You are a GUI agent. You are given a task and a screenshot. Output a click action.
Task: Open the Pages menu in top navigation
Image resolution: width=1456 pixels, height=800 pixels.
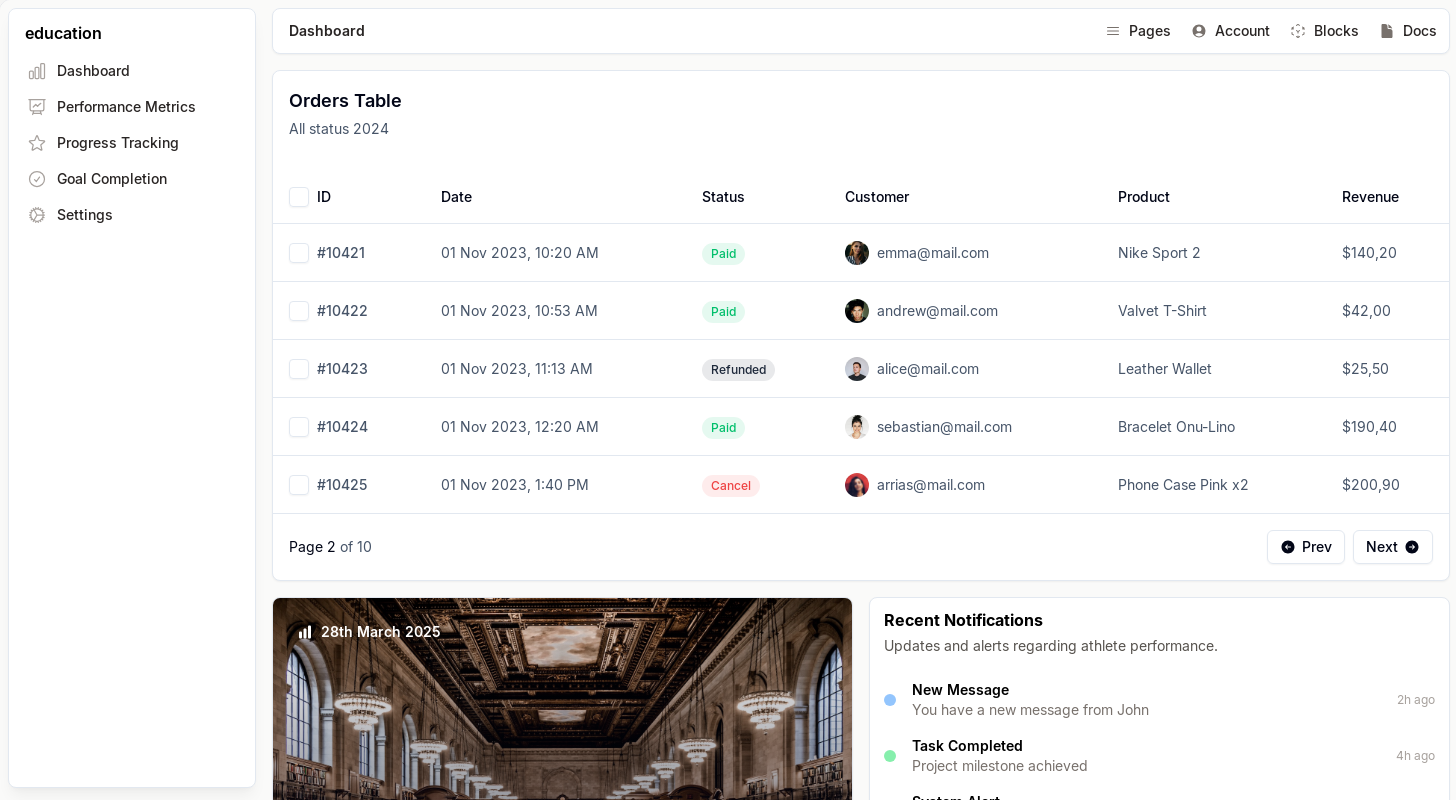[x=1138, y=31]
